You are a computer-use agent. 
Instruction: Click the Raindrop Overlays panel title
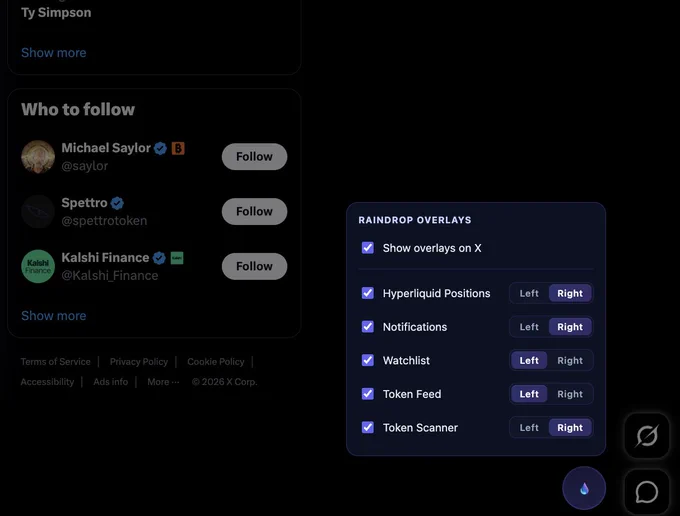(415, 220)
